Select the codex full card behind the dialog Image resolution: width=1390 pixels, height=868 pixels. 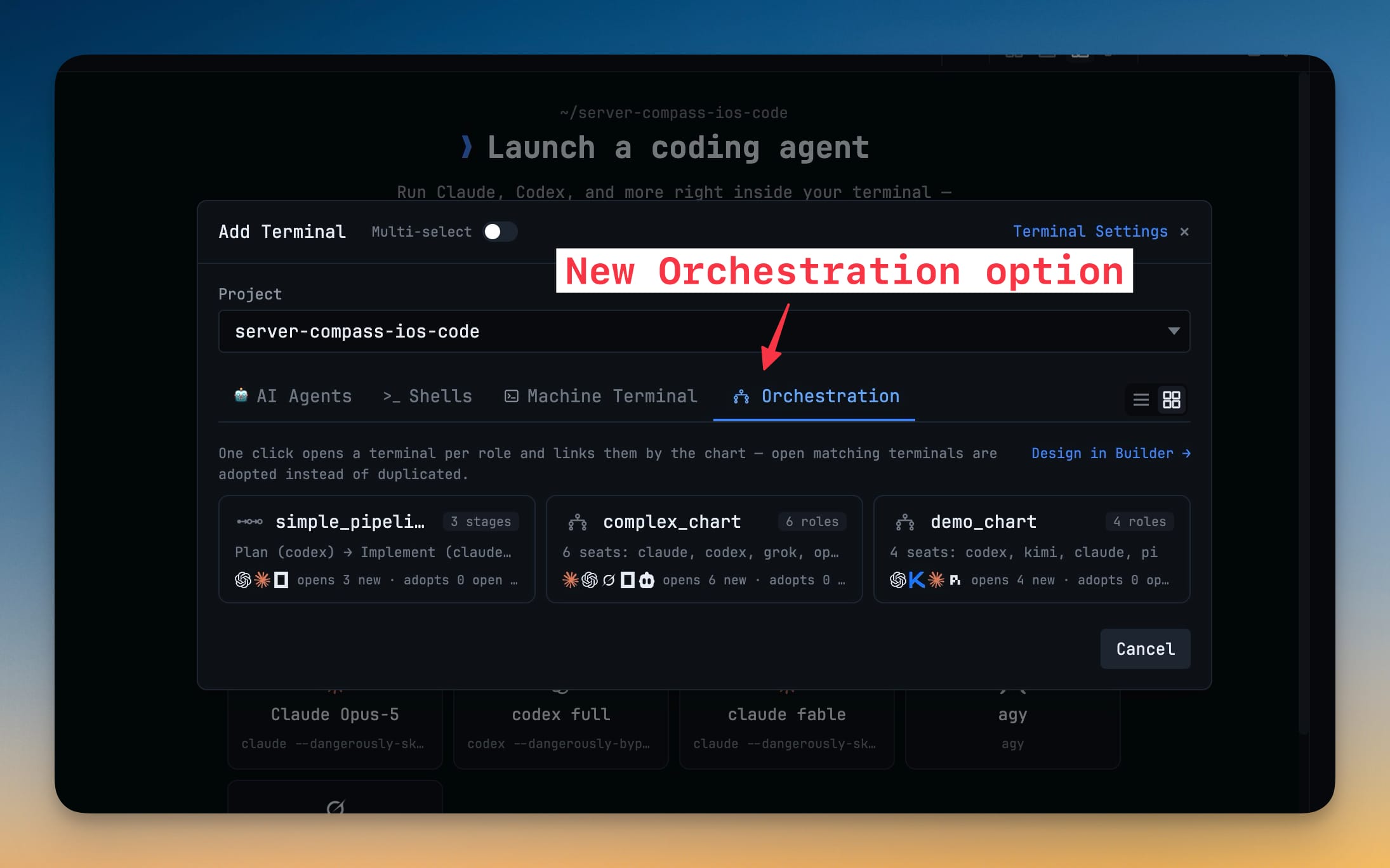561,728
